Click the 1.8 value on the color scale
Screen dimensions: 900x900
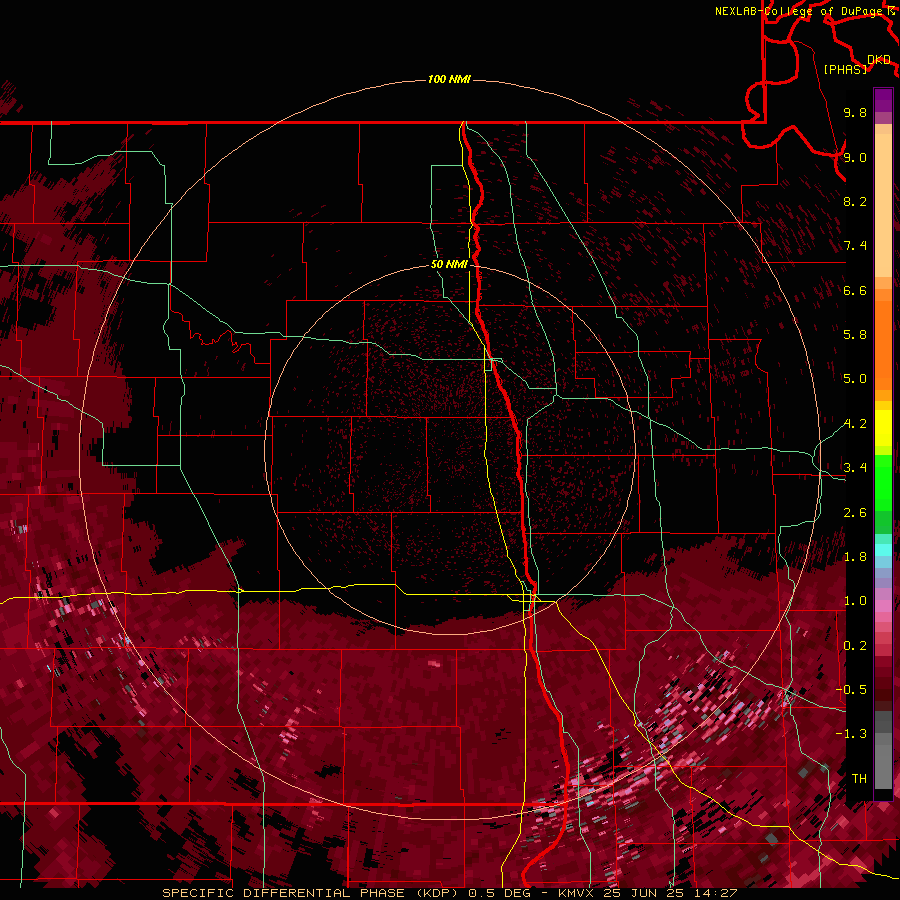click(855, 557)
